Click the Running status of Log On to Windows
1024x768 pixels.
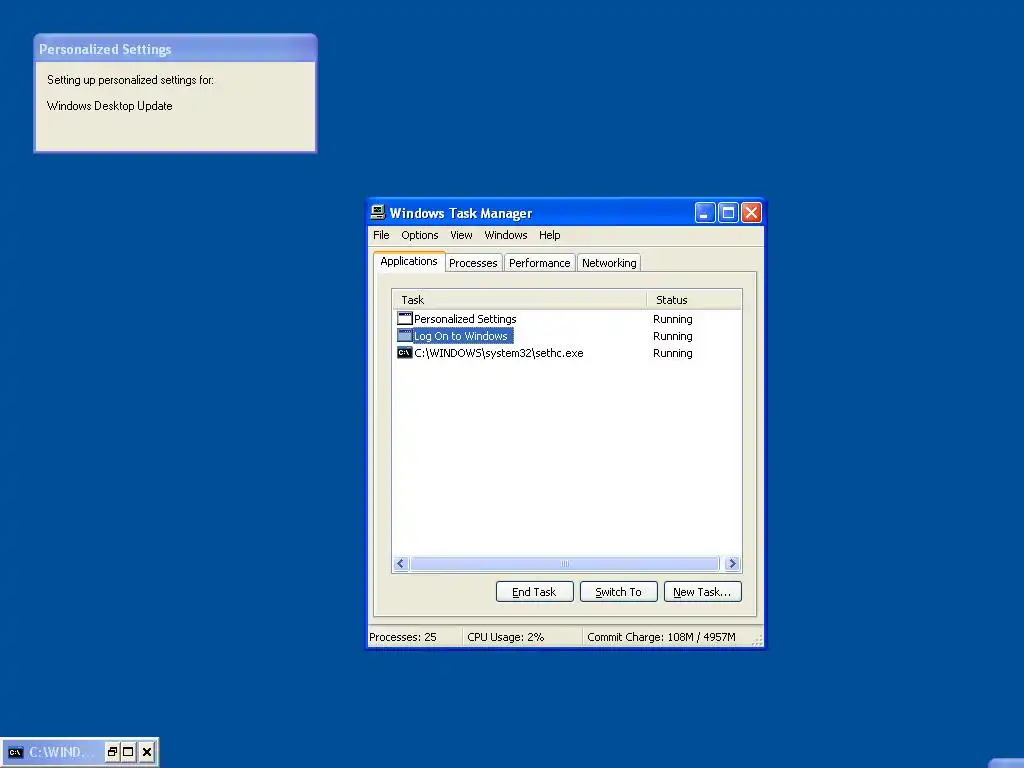pyautogui.click(x=673, y=336)
